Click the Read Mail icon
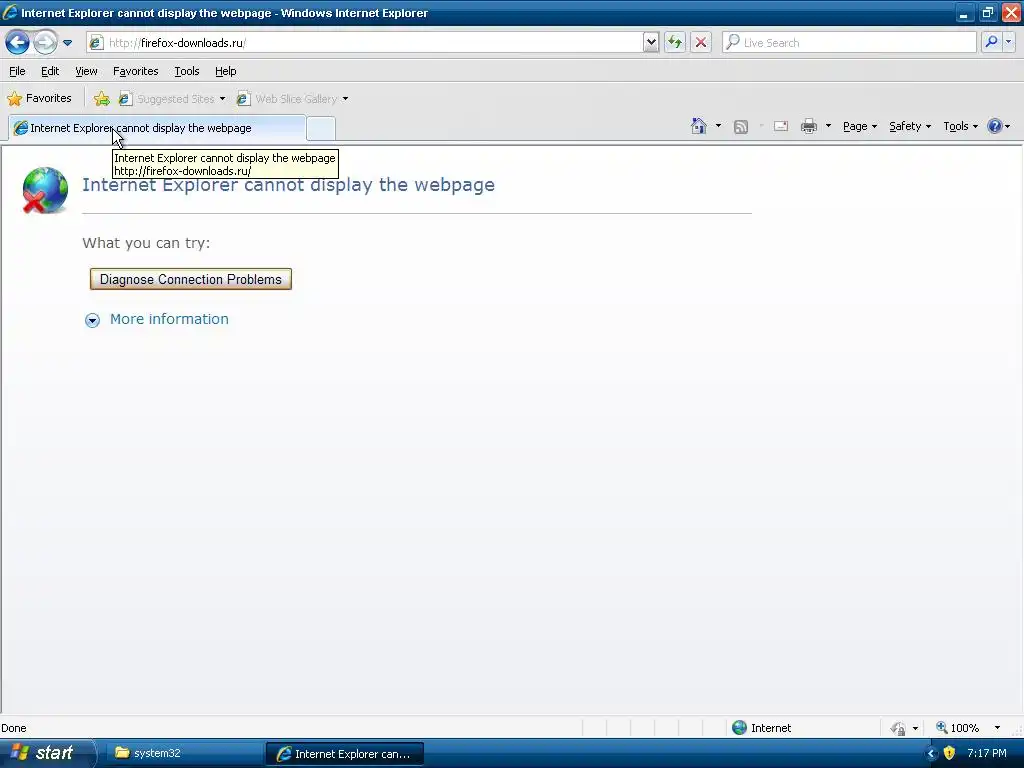 (x=780, y=126)
